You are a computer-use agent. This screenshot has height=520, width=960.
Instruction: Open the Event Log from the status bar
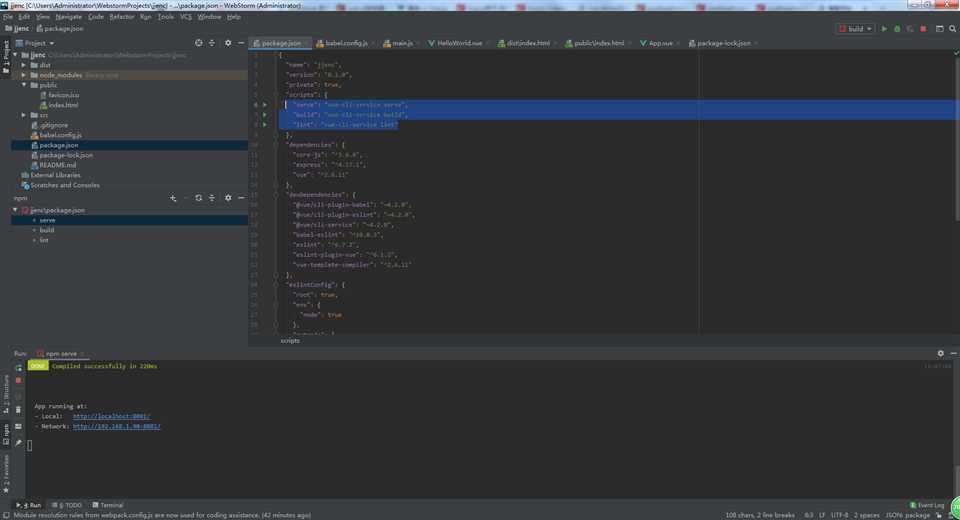pyautogui.click(x=927, y=505)
